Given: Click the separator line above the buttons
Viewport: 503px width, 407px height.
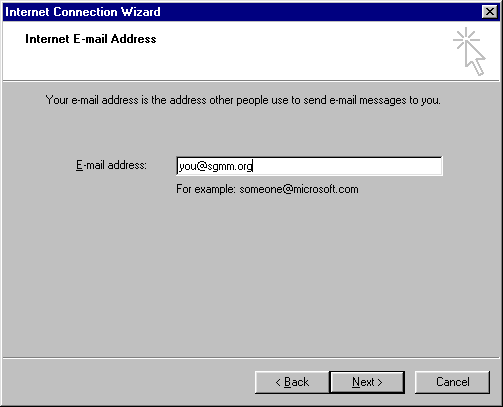Looking at the screenshot, I should tap(251, 358).
